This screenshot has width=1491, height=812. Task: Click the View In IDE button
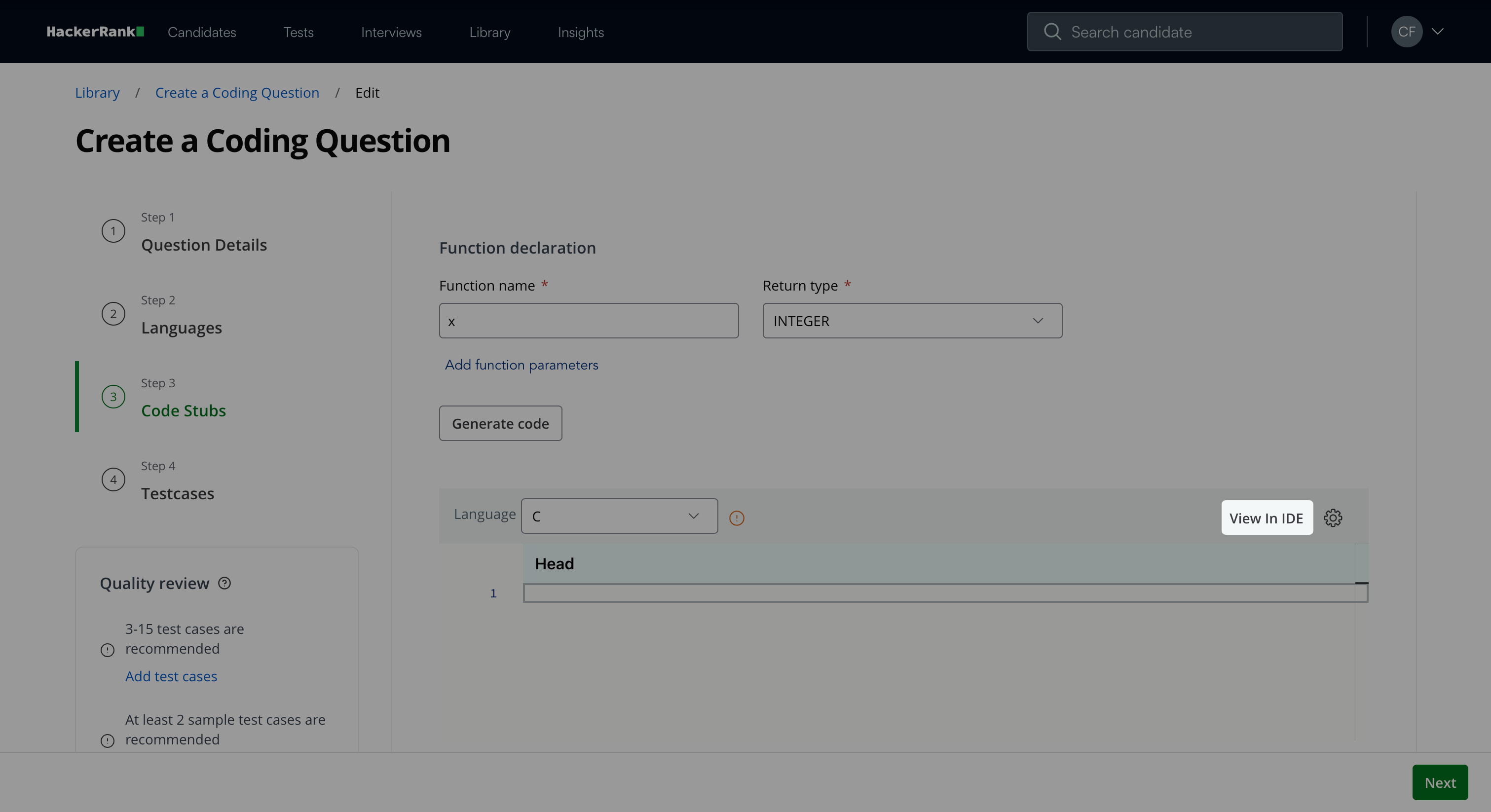tap(1266, 518)
